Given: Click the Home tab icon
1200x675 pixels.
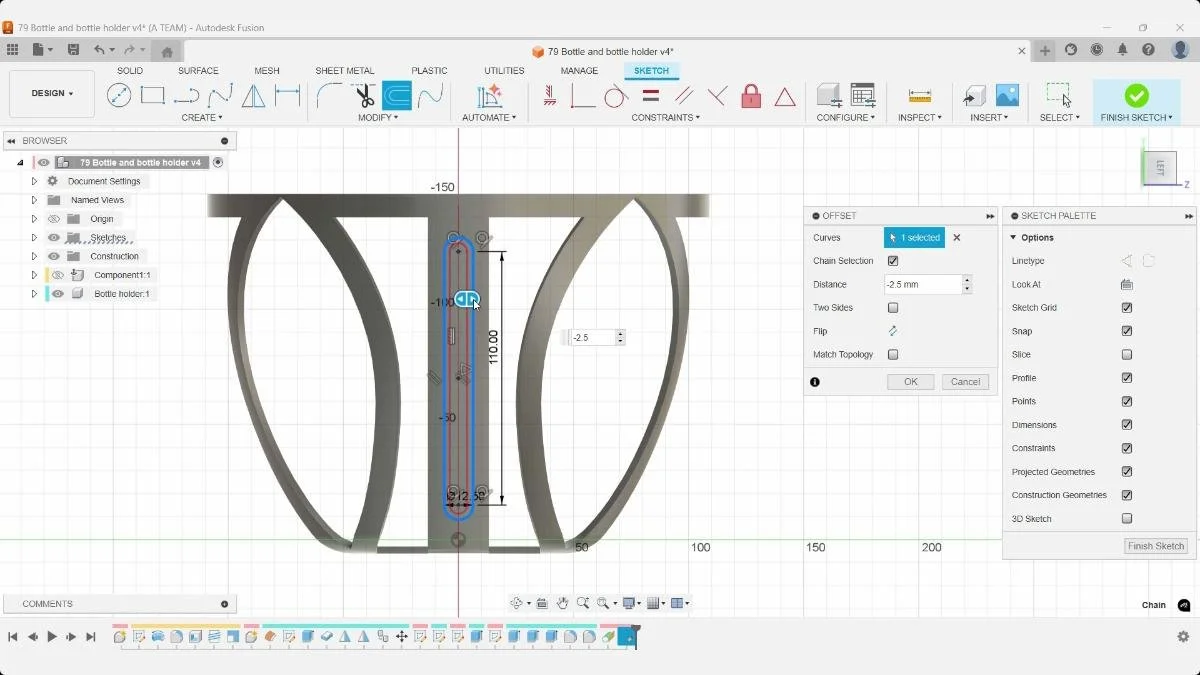Looking at the screenshot, I should tap(167, 52).
